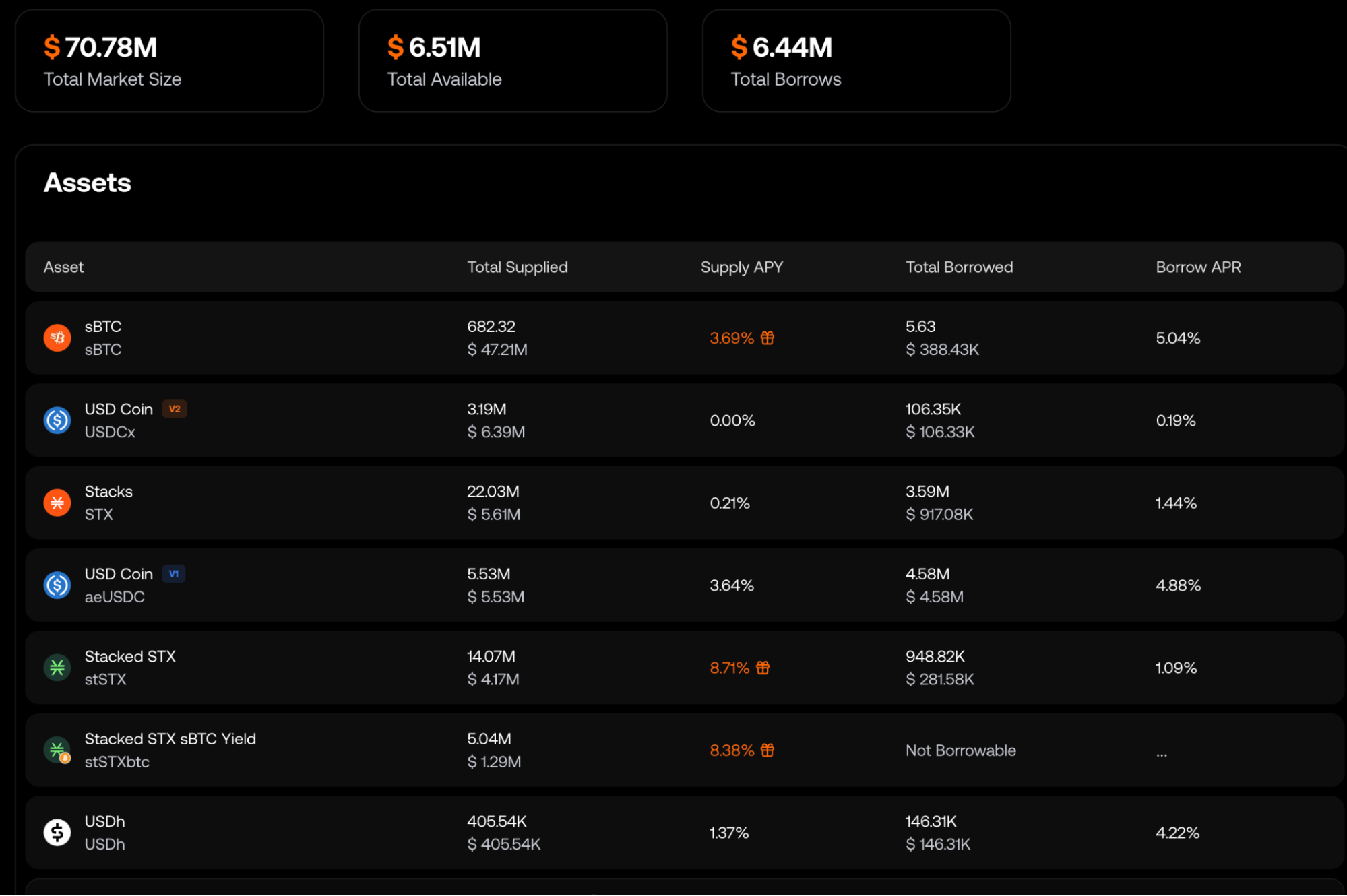Sort by Total Borrowed column header
This screenshot has height=896, width=1347.
point(958,267)
